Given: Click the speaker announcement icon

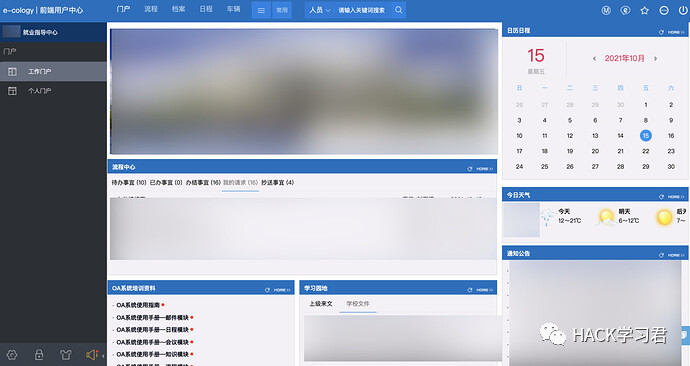Looking at the screenshot, I should [92, 355].
